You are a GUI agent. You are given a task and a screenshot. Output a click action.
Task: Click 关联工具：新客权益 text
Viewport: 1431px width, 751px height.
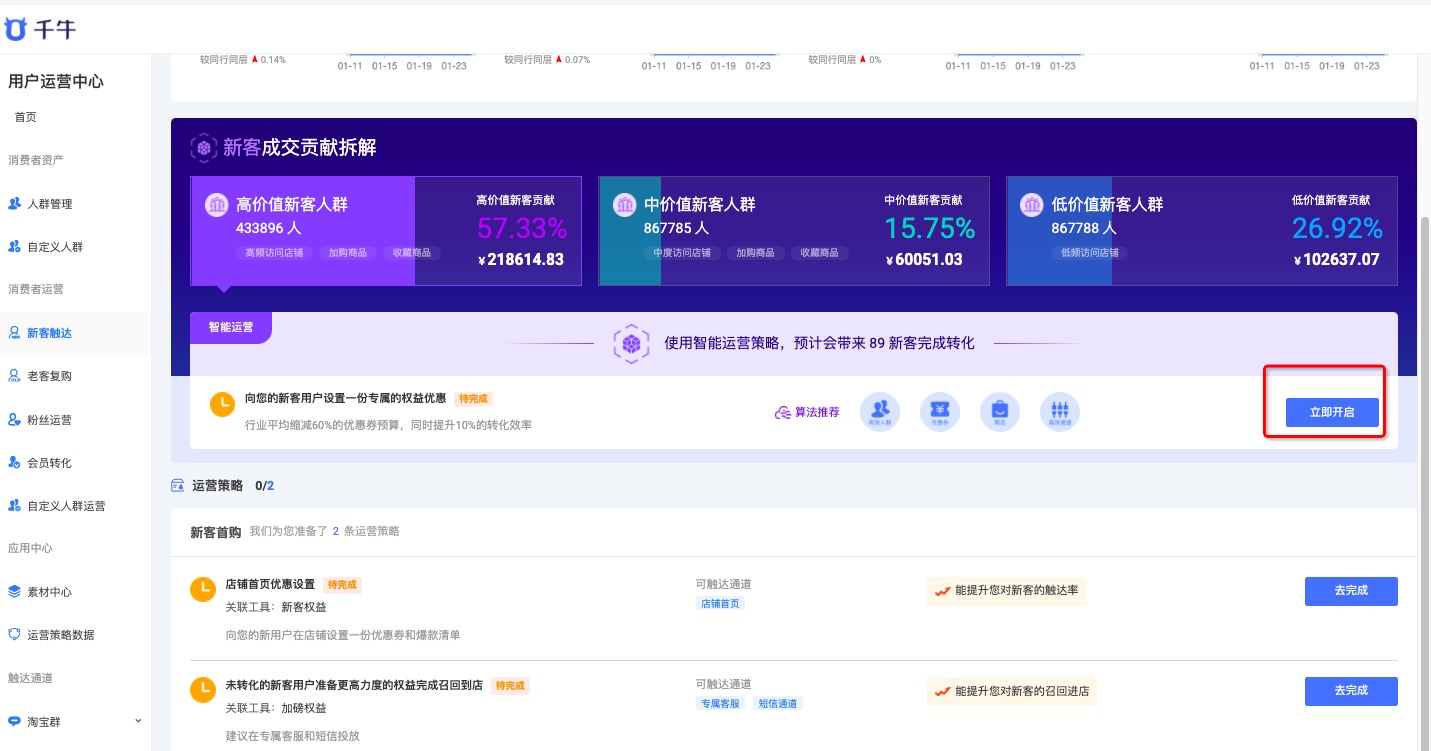pyautogui.click(x=276, y=607)
